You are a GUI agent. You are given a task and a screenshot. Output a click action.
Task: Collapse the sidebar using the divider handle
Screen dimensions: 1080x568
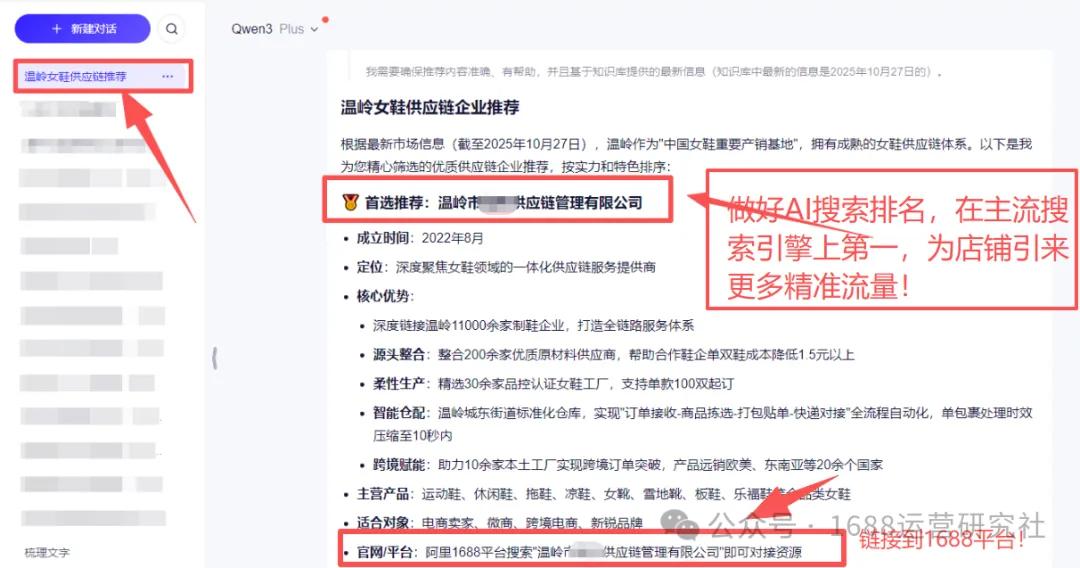point(215,358)
